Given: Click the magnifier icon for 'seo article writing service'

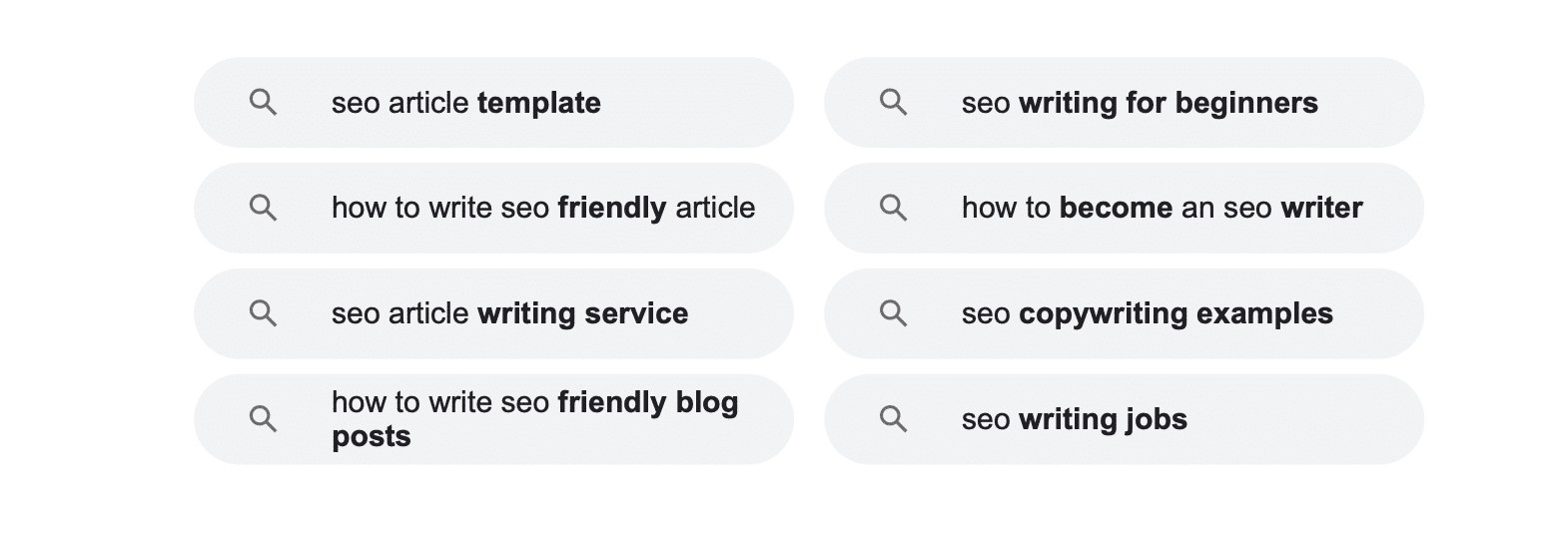Looking at the screenshot, I should [x=263, y=313].
